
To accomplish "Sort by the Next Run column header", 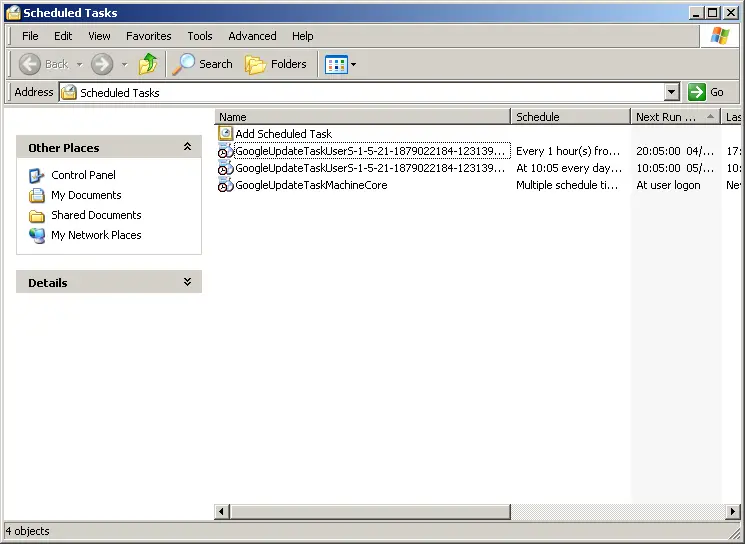I will [675, 117].
